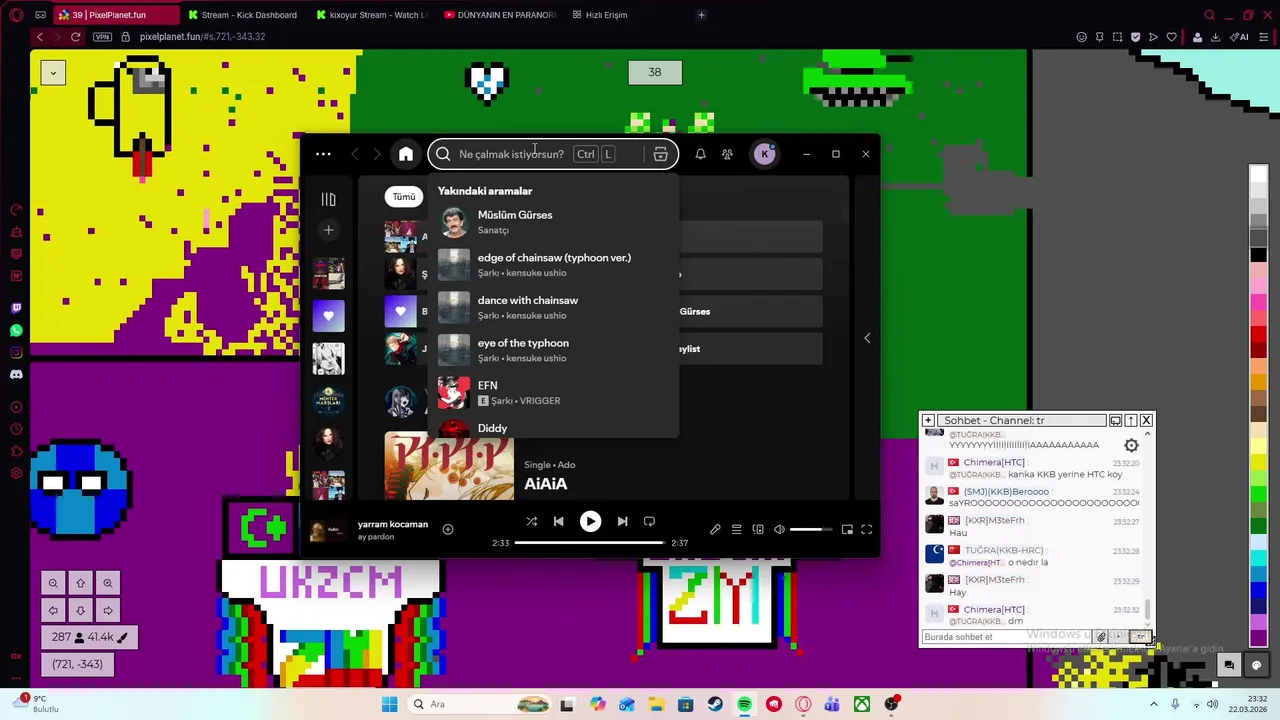This screenshot has width=1280, height=720.
Task: Seek on the song progress bar
Action: [589, 543]
